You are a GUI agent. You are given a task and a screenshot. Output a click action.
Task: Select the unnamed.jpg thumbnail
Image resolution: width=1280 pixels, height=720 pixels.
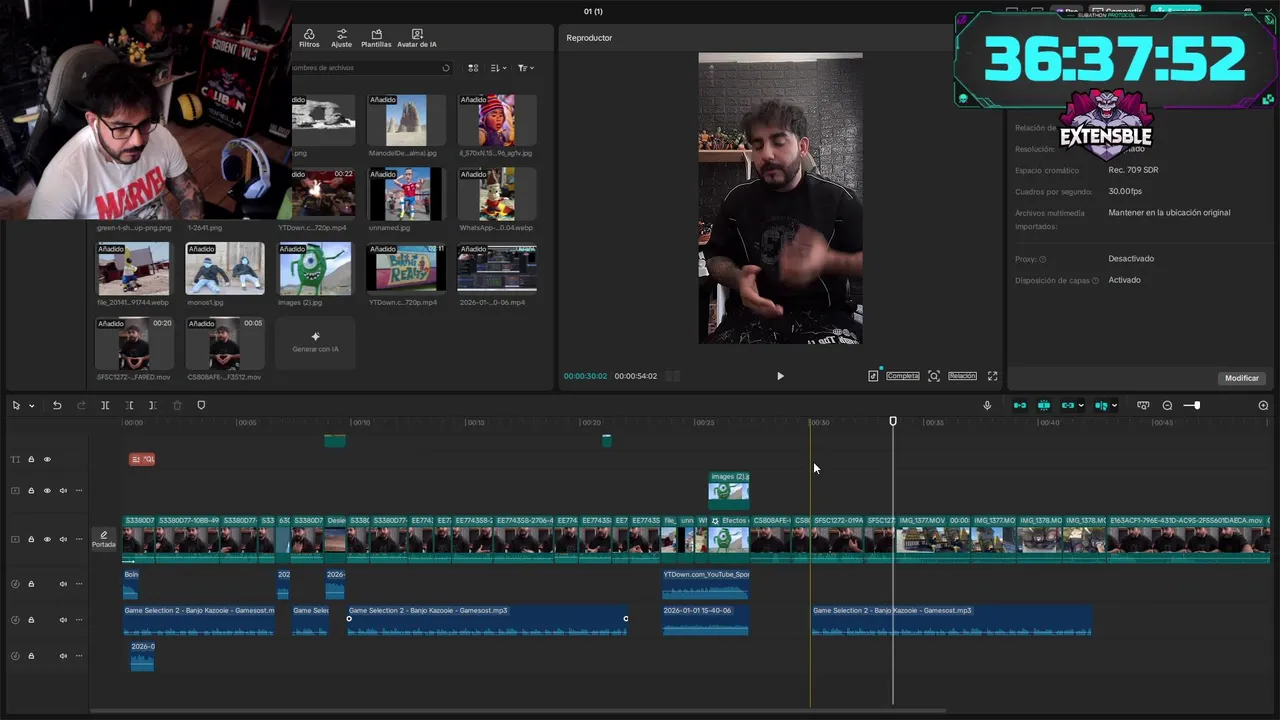(406, 194)
